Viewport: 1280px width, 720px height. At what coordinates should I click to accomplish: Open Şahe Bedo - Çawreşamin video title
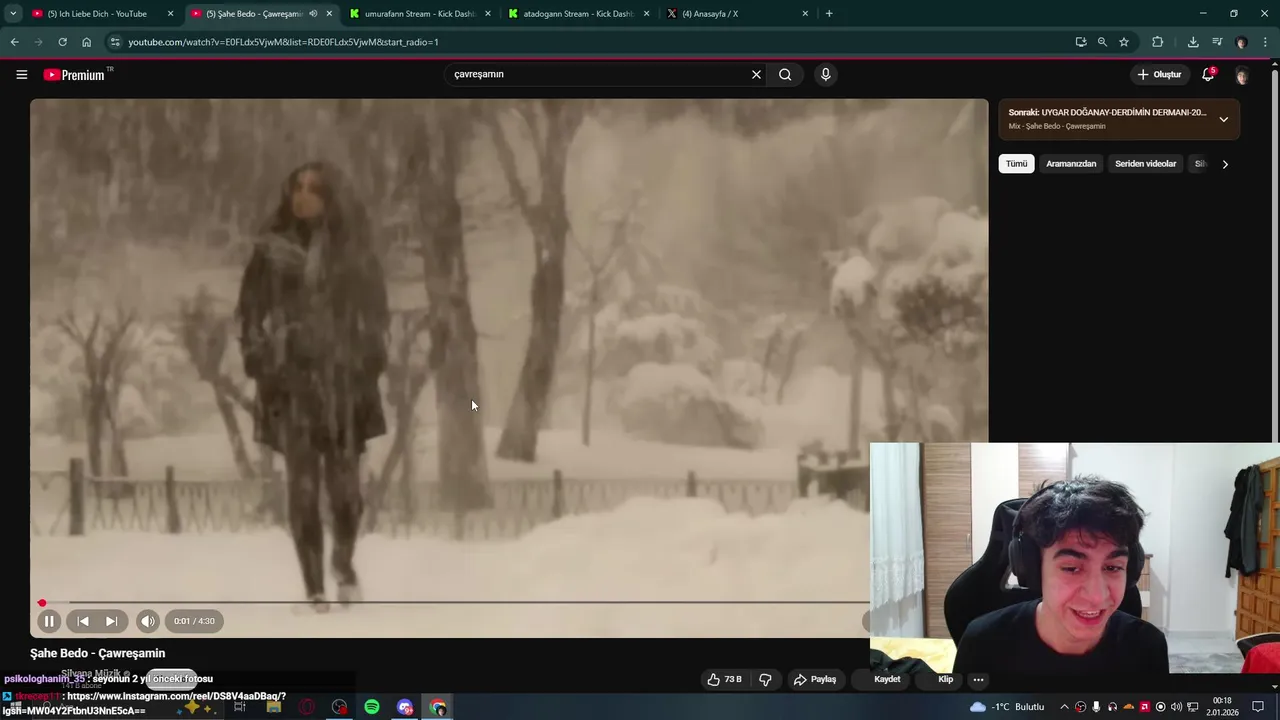click(98, 653)
